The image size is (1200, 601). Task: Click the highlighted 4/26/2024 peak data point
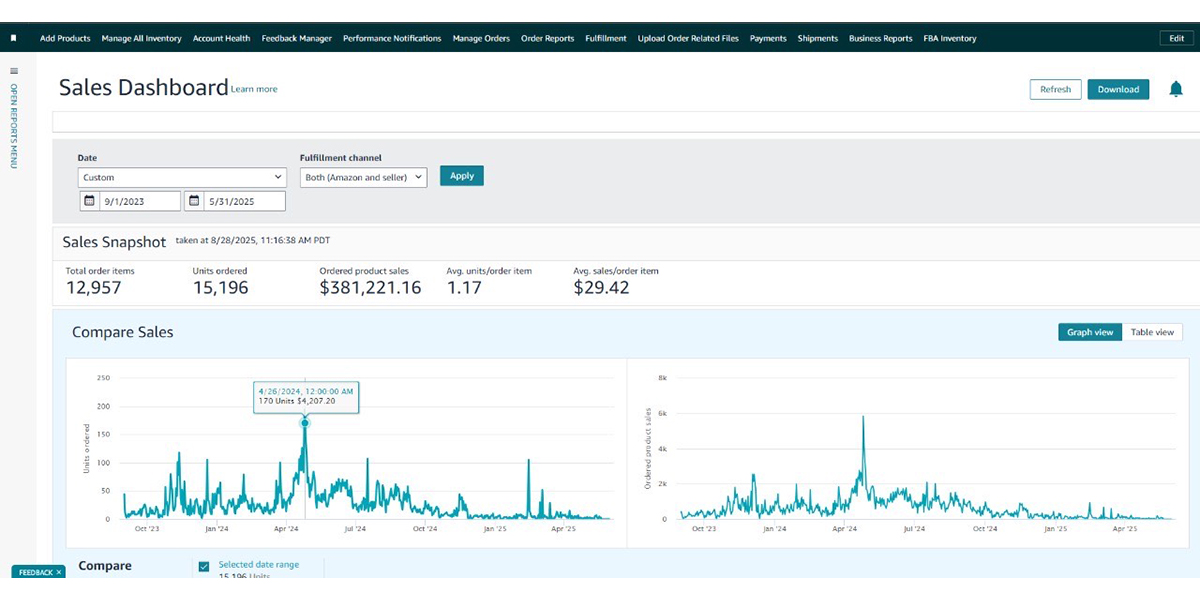(305, 423)
